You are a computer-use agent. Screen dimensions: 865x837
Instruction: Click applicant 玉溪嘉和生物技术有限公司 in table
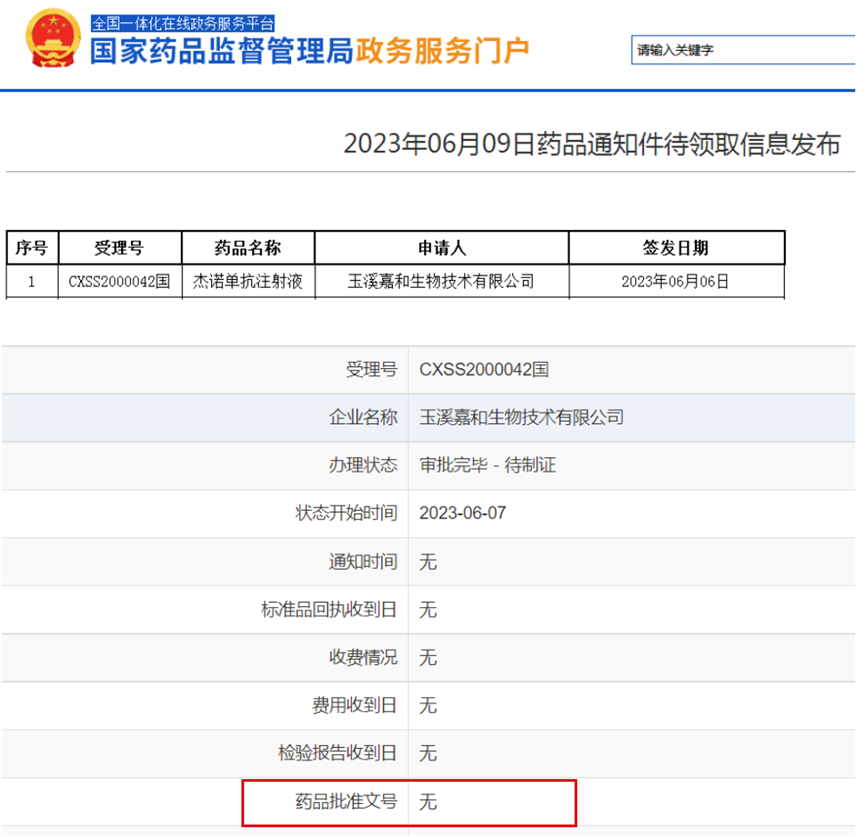point(441,282)
